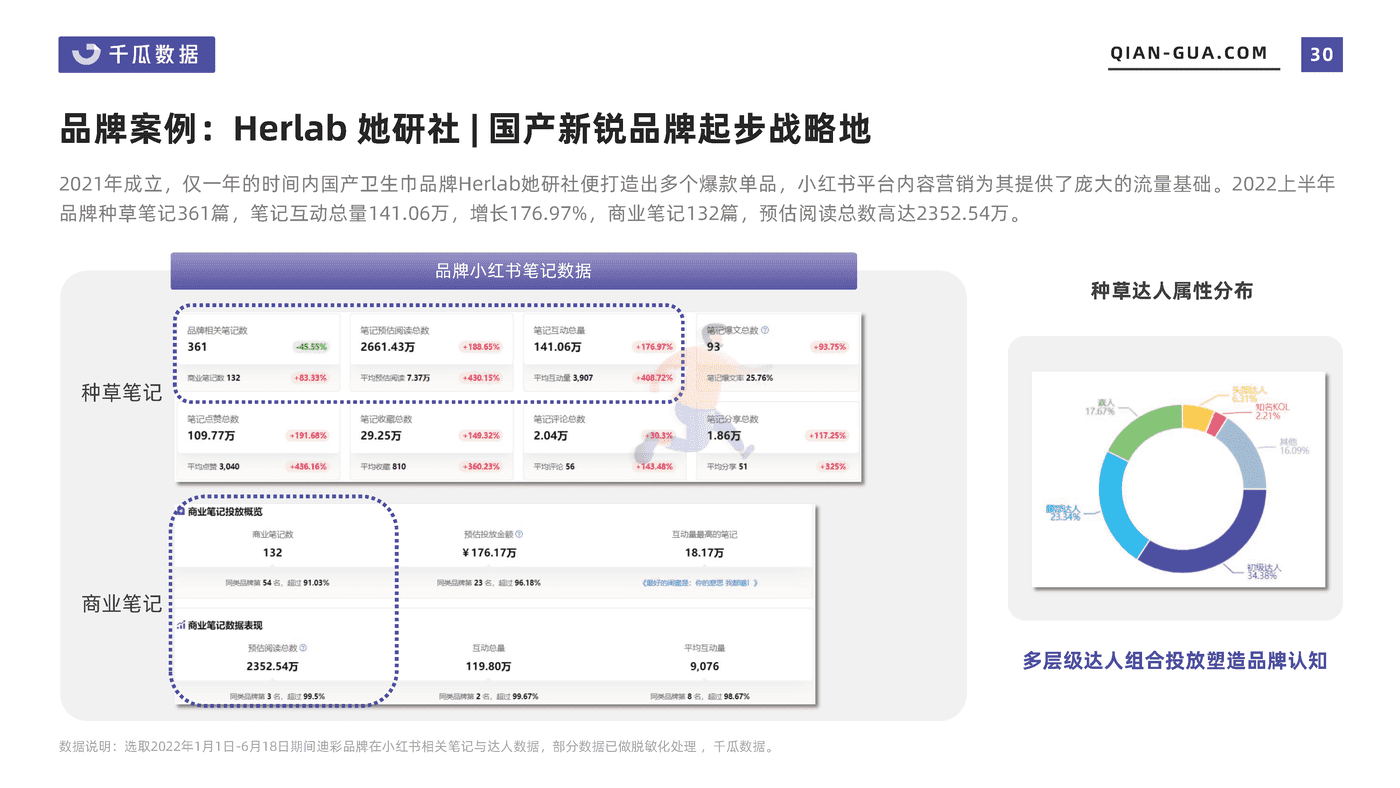Open the QIAN-GUA.COM link
This screenshot has height=788, width=1400.
point(1189,54)
